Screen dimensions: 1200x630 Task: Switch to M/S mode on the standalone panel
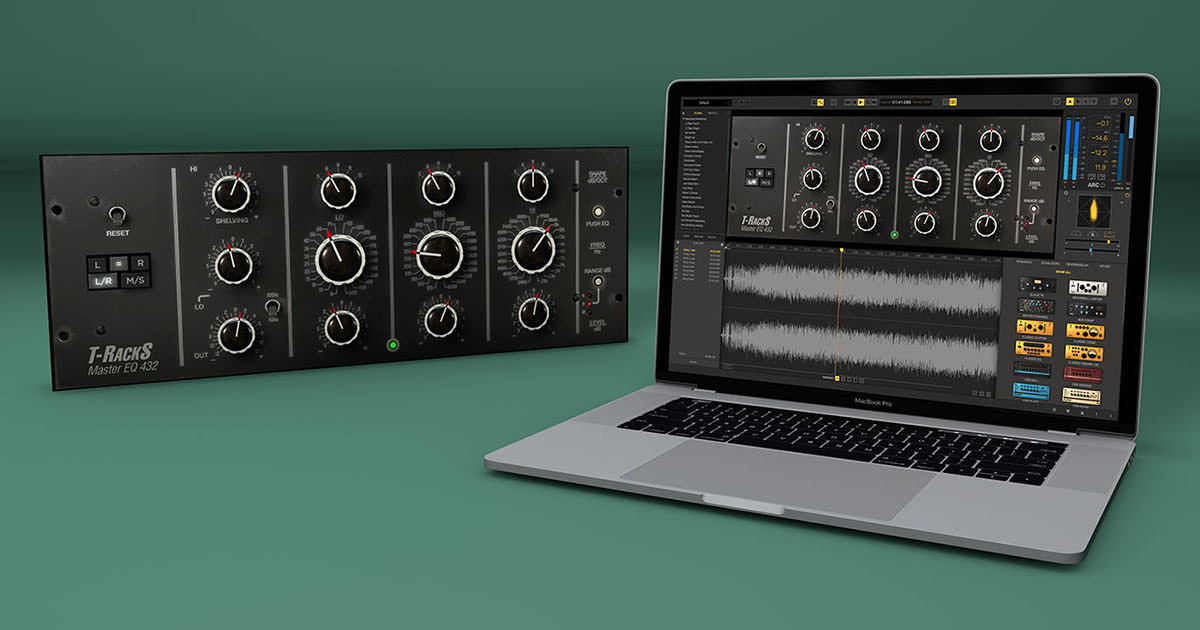136,282
